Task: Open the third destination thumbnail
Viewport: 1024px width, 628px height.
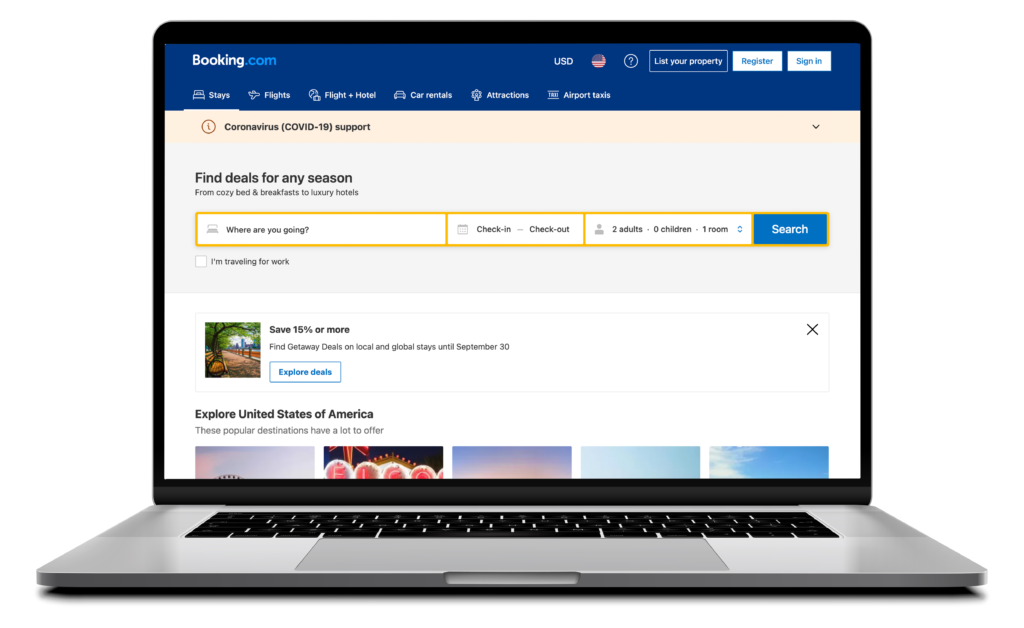Action: (512, 462)
